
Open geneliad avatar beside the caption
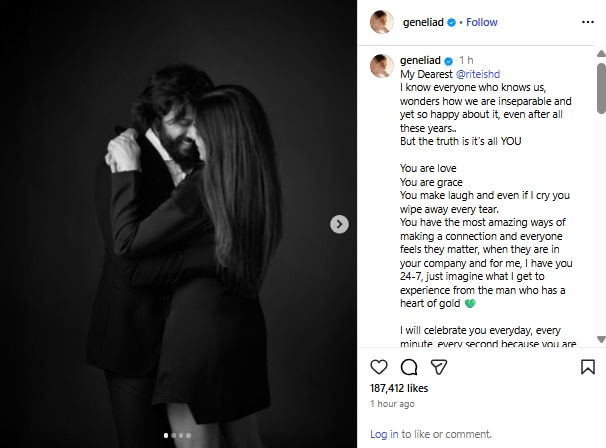click(382, 66)
